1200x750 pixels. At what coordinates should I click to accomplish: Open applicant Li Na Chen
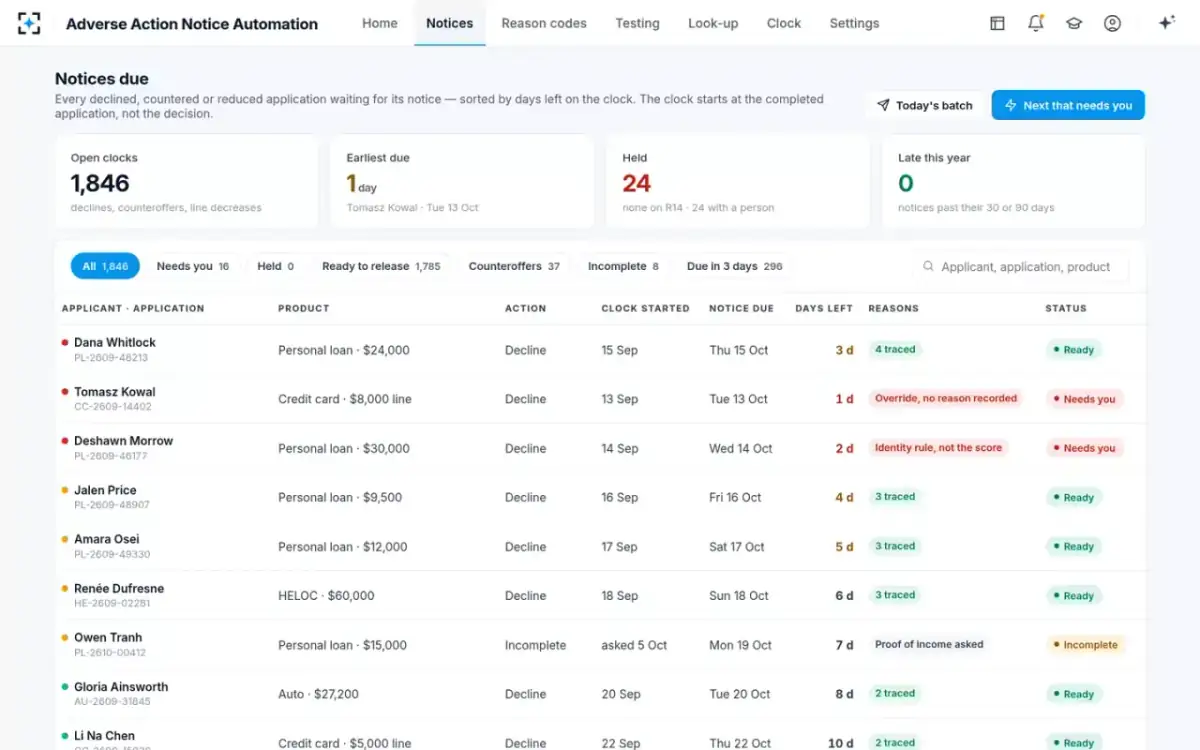(104, 736)
